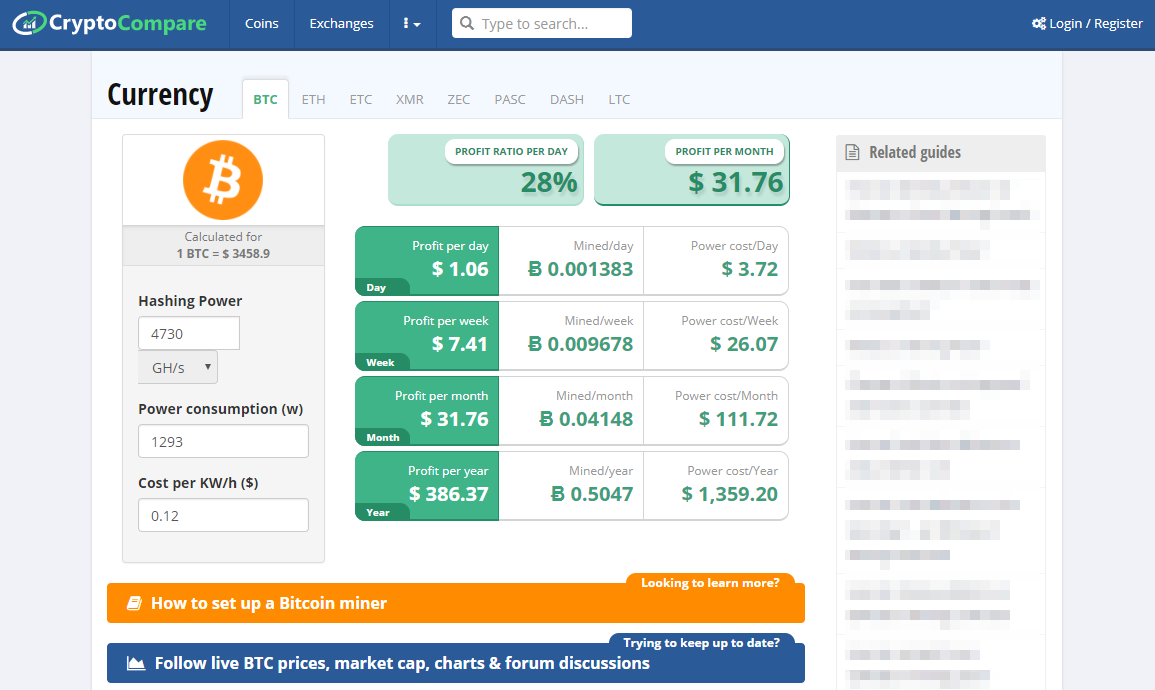
Task: Click the Mined/week value 0.009678
Action: tap(580, 344)
